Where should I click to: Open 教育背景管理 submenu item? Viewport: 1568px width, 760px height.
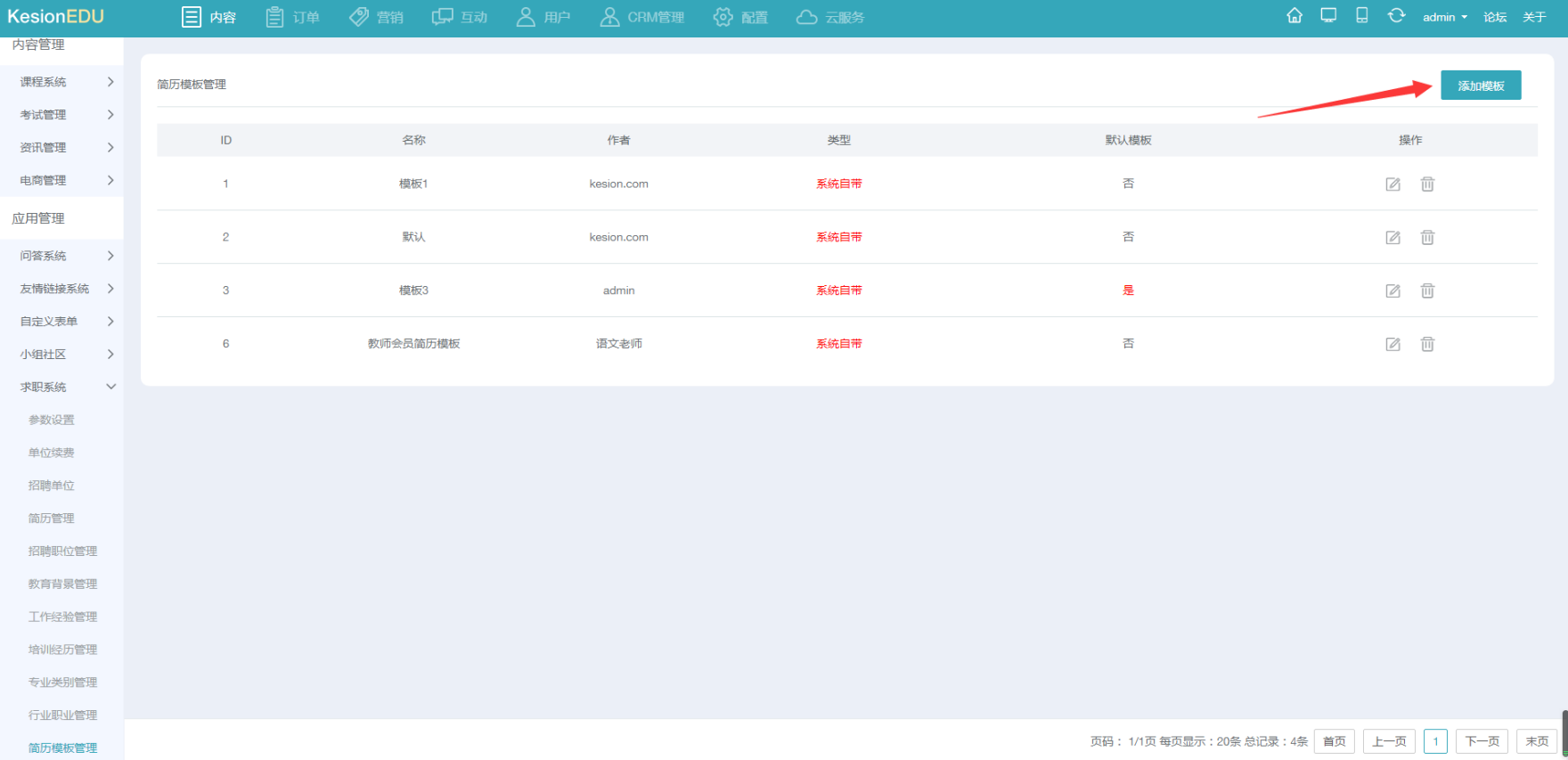(x=62, y=584)
